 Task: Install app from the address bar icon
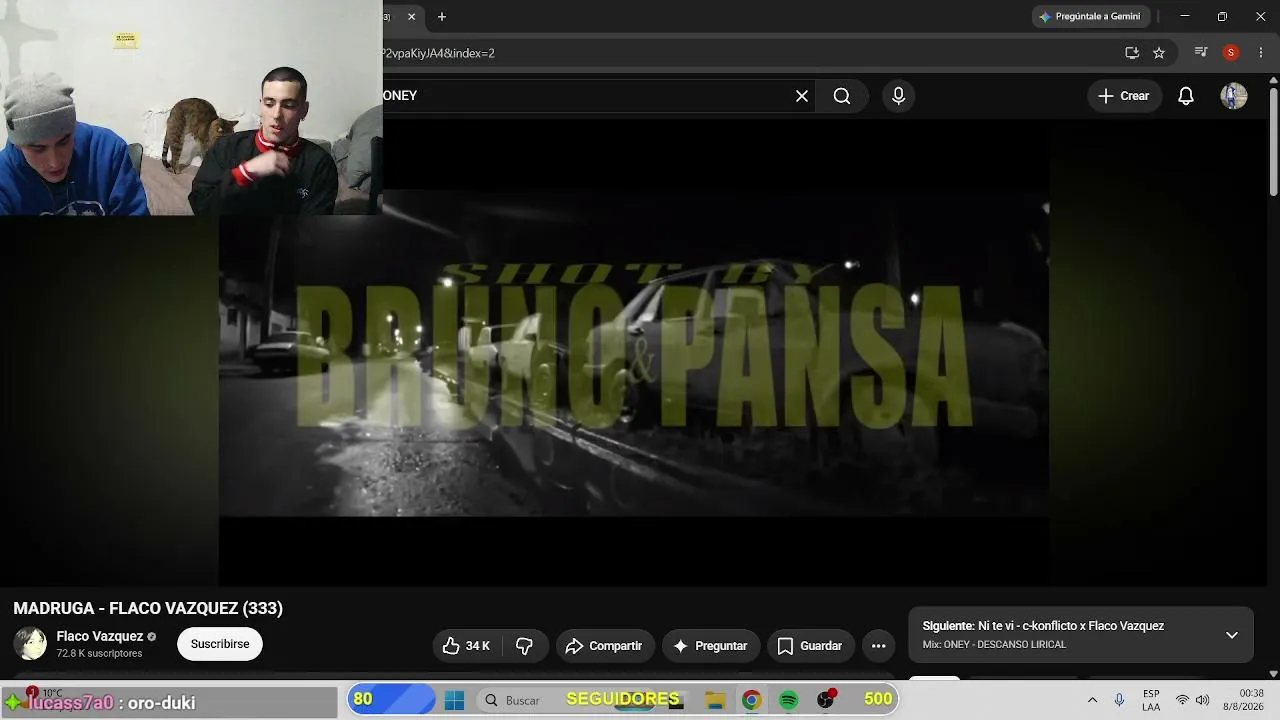click(1132, 53)
